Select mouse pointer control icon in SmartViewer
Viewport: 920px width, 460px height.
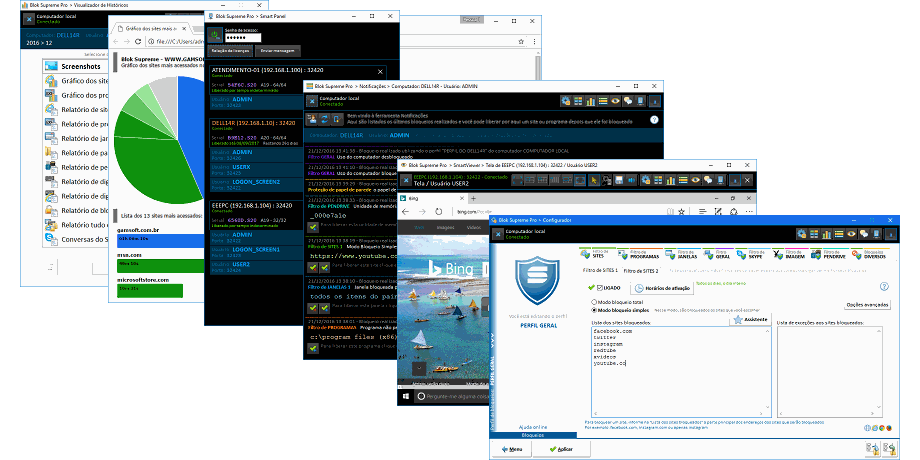pos(594,180)
